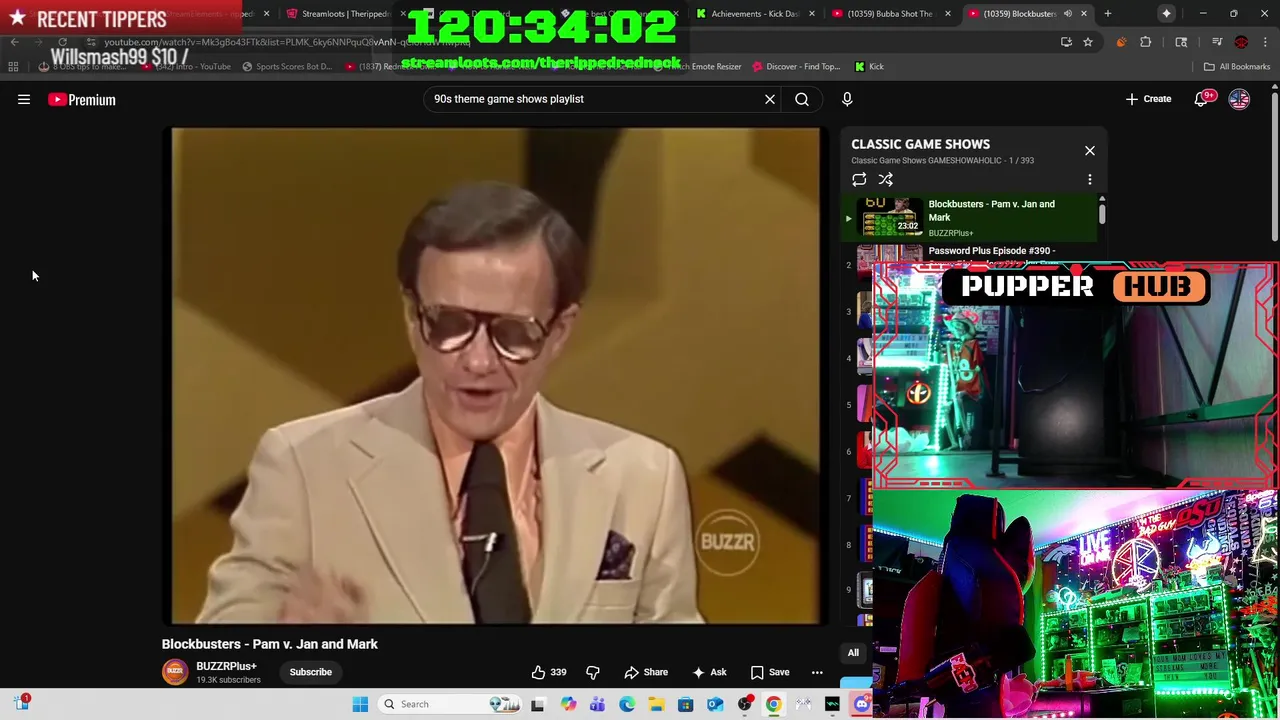Bookmark this page with star icon
Image resolution: width=1280 pixels, height=720 pixels.
tap(1088, 42)
